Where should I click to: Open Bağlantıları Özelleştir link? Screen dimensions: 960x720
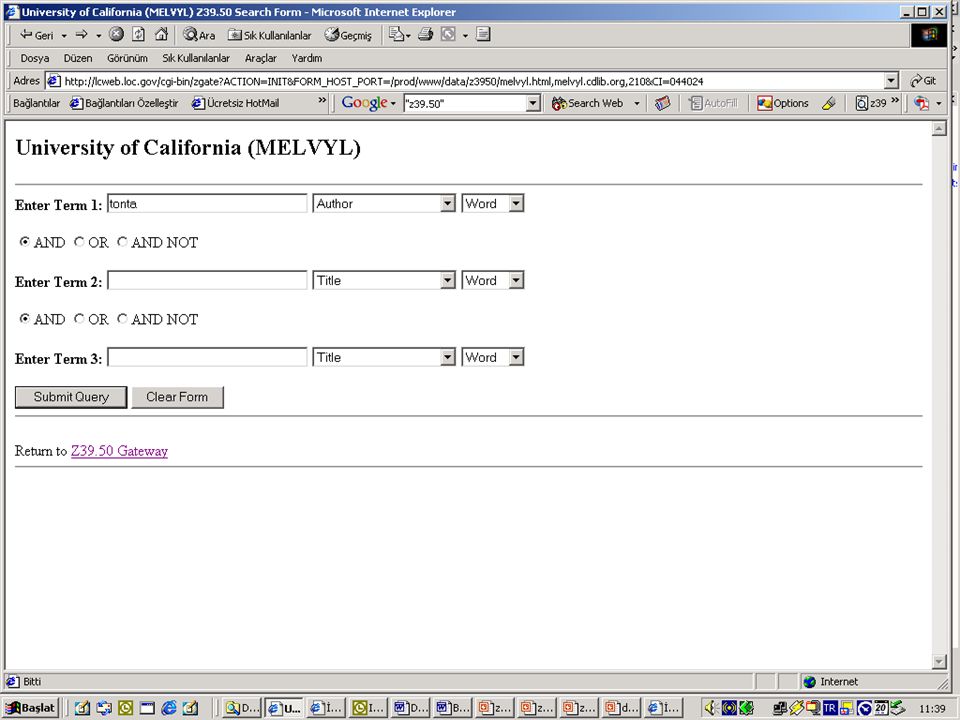click(124, 103)
